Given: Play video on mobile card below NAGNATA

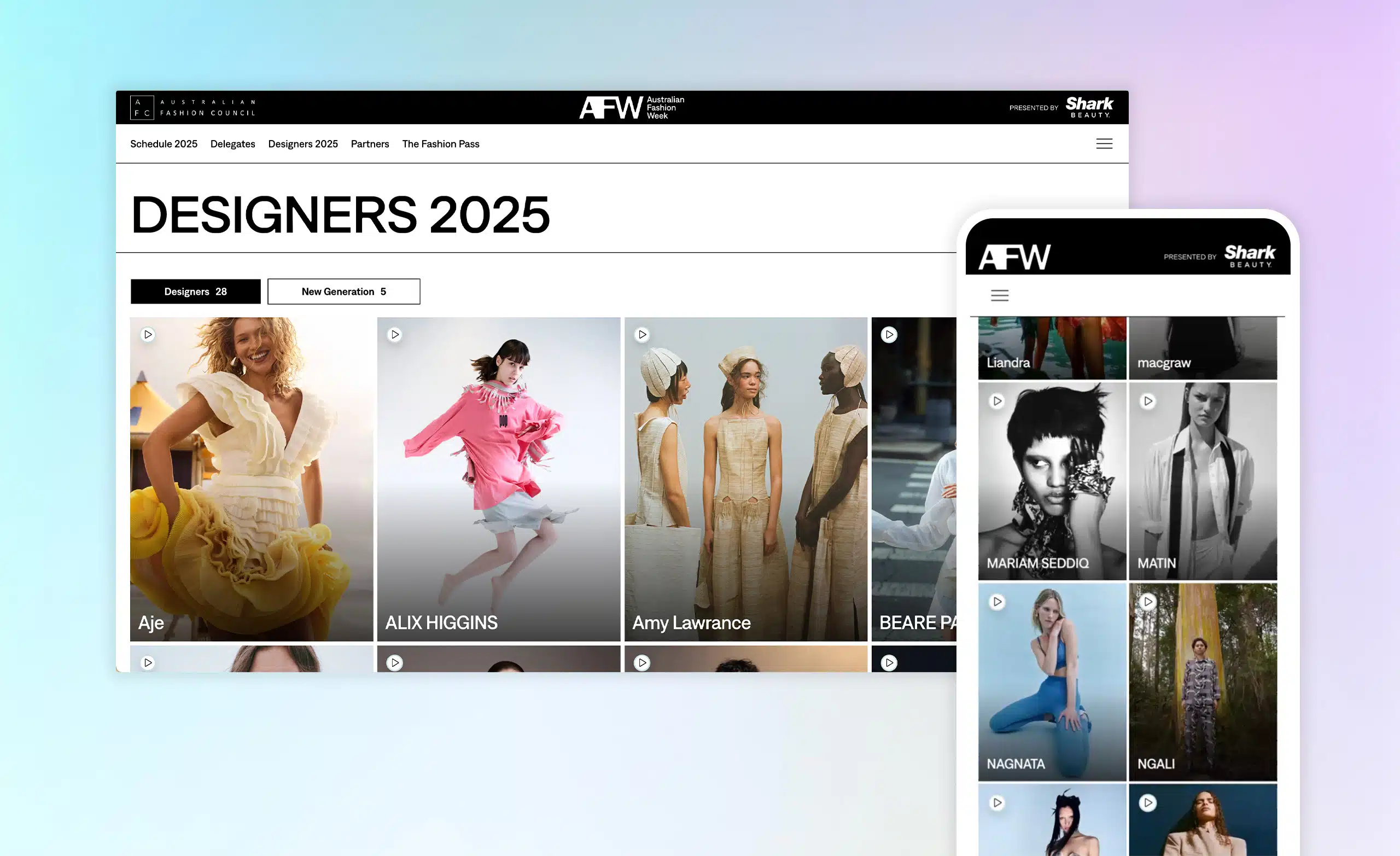Looking at the screenshot, I should (997, 803).
